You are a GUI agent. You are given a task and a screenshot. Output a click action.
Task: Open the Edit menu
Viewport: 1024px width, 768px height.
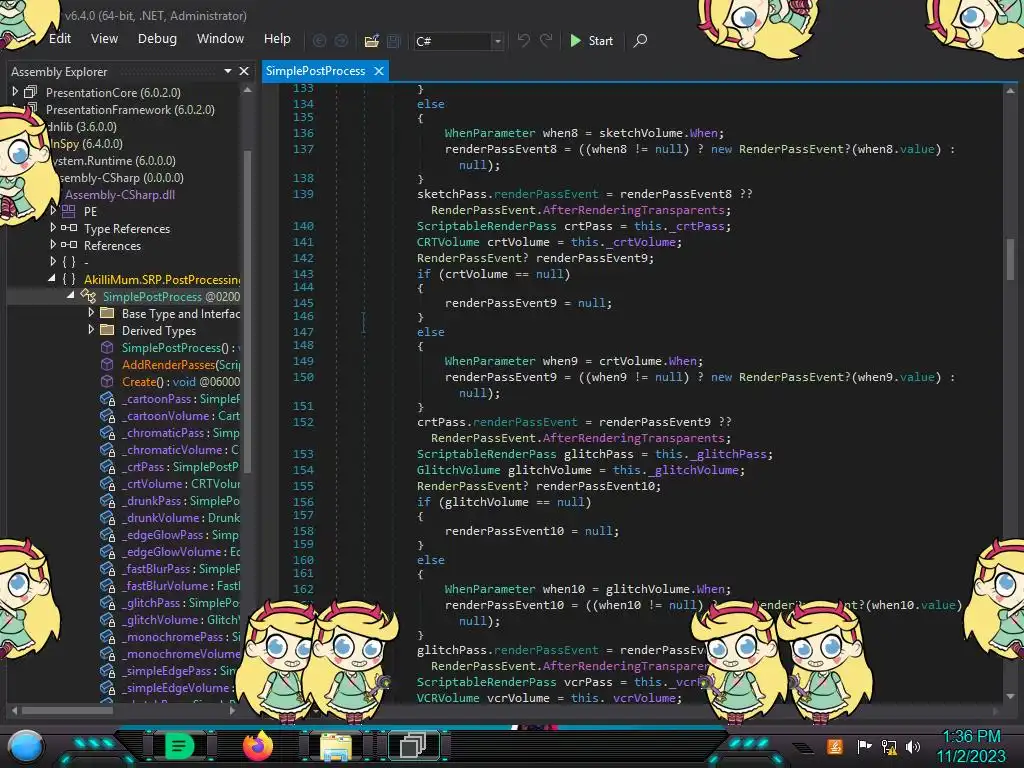(59, 39)
